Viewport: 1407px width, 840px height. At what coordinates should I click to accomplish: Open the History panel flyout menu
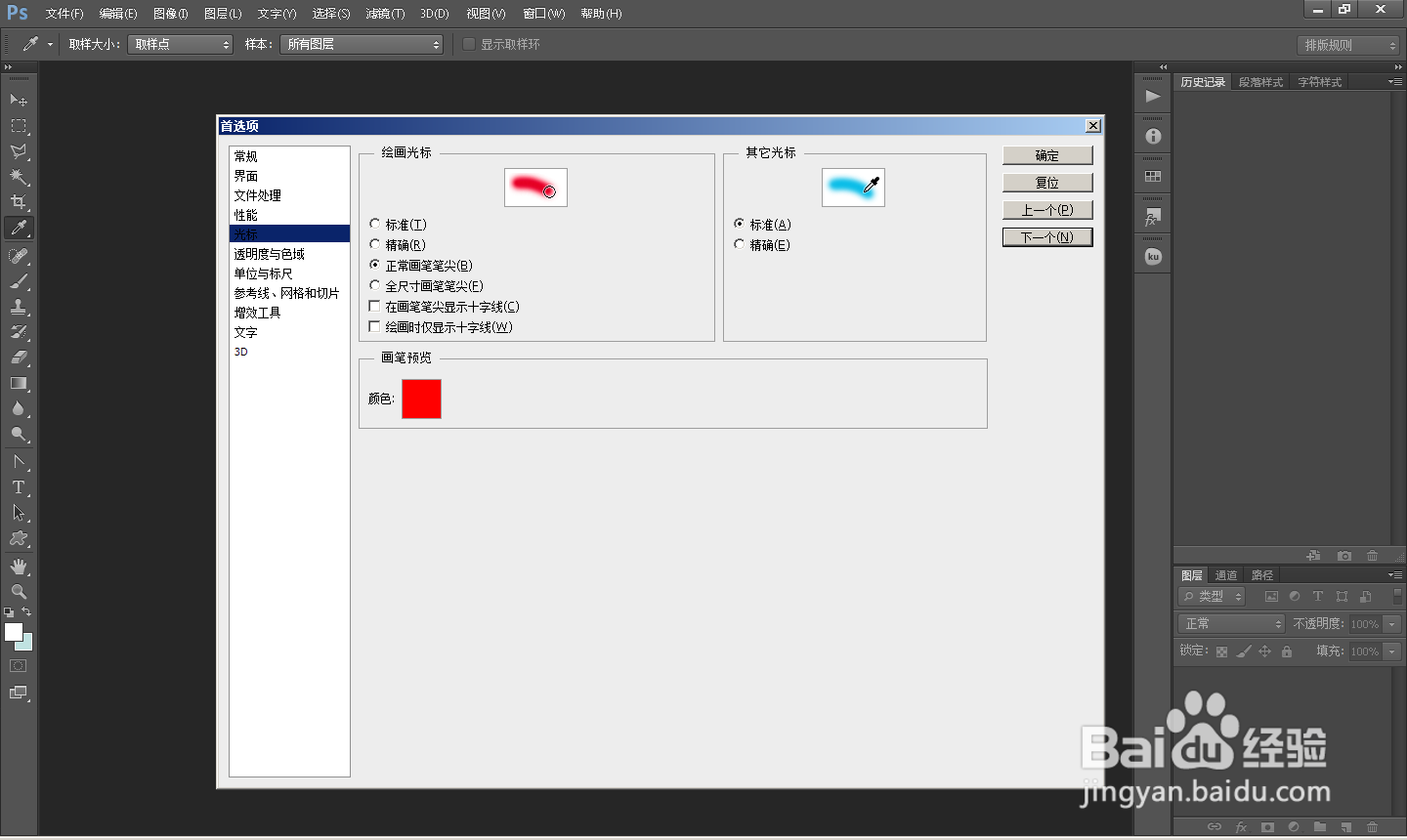point(1394,82)
